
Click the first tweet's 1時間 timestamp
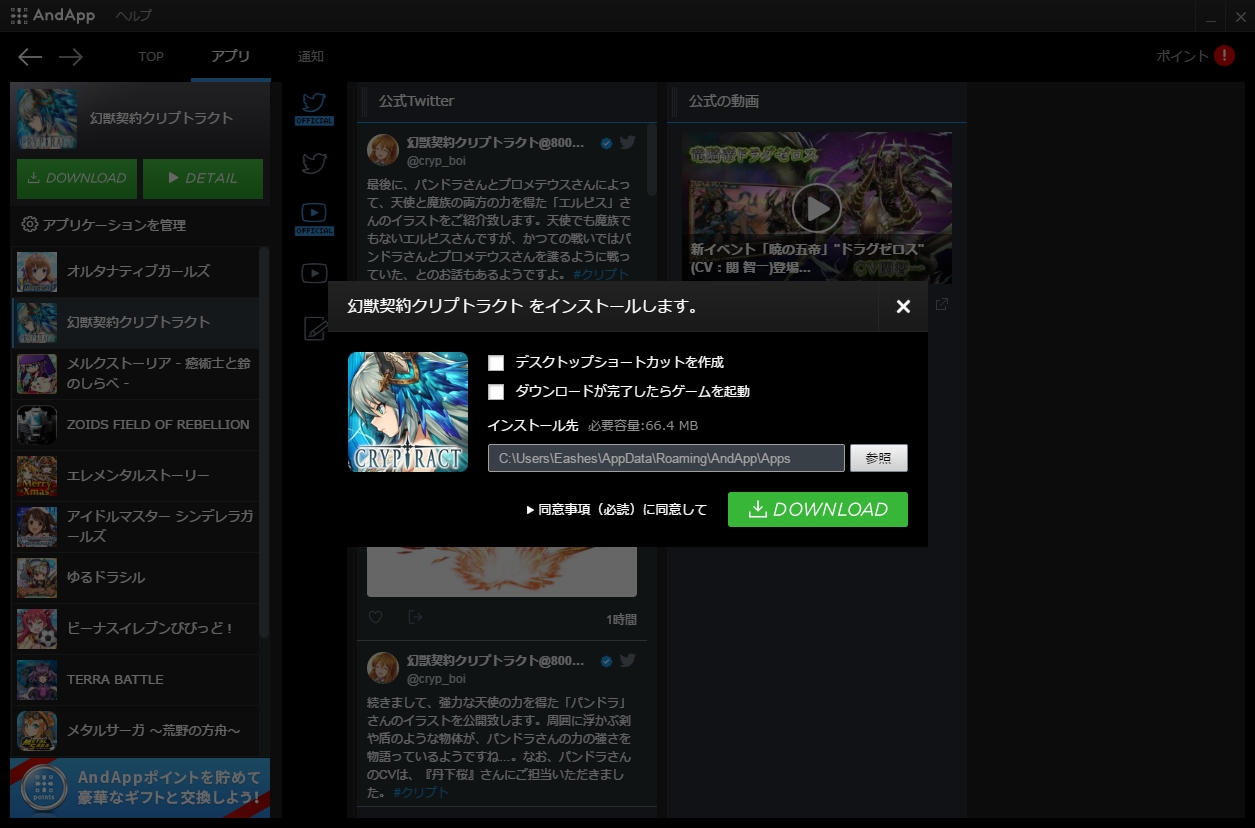(621, 620)
